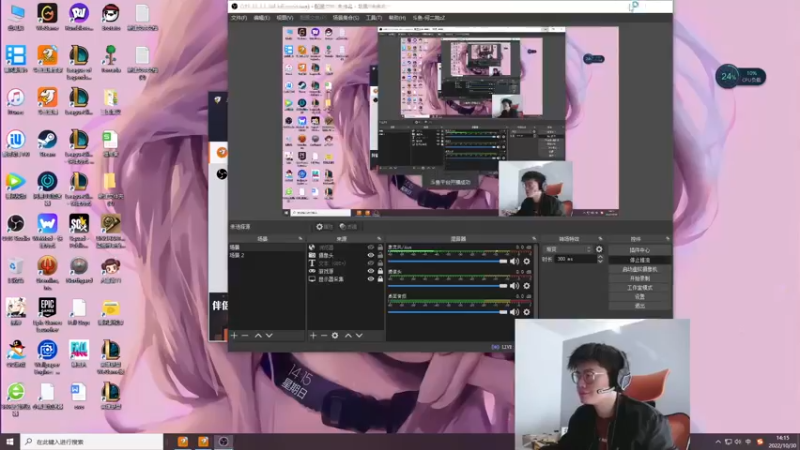The height and width of the screenshot is (450, 800).
Task: Toggle visibility eye for the 摄像头 camera source
Action: click(x=371, y=255)
